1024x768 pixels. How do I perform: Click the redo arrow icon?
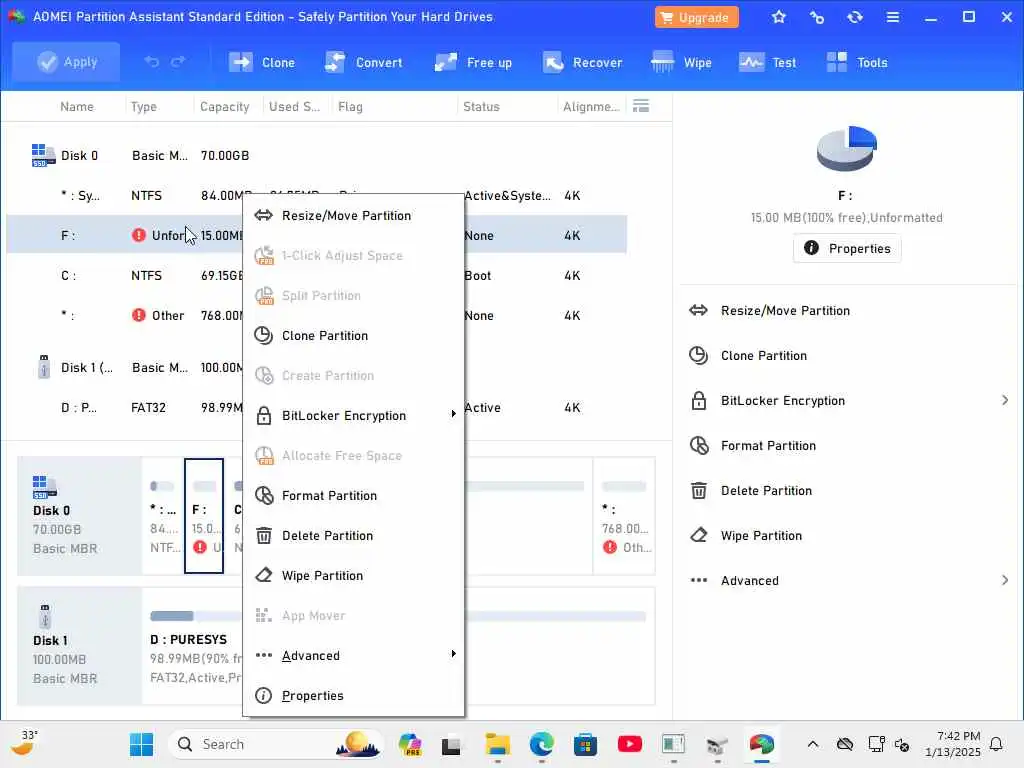(x=178, y=62)
